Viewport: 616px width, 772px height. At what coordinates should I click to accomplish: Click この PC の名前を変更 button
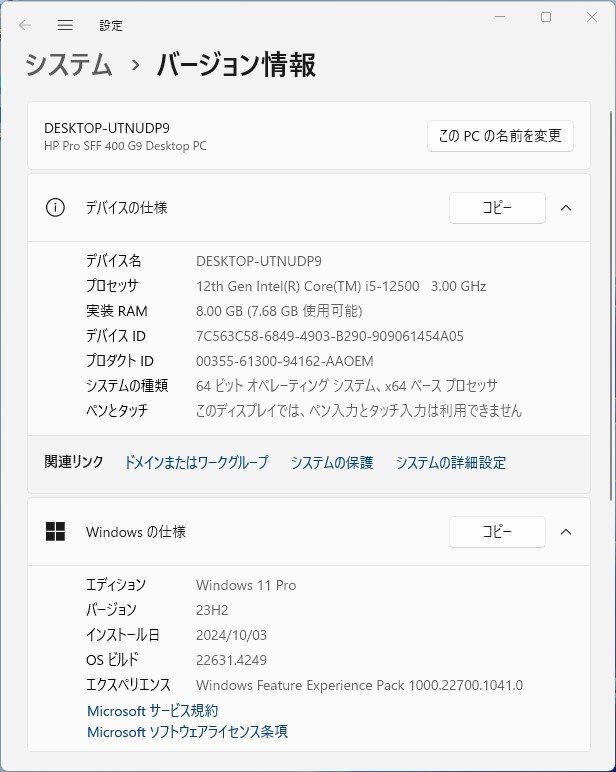point(500,136)
